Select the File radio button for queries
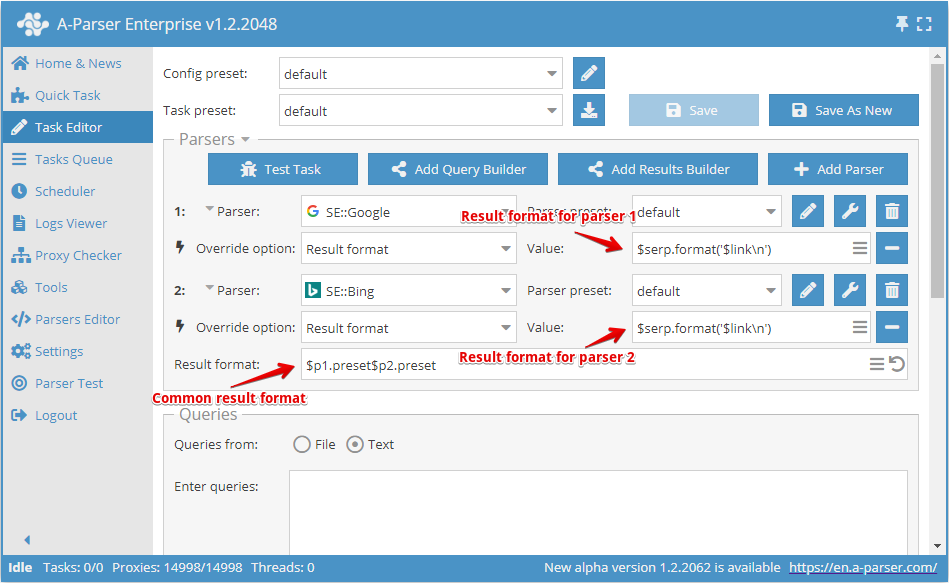 point(302,445)
